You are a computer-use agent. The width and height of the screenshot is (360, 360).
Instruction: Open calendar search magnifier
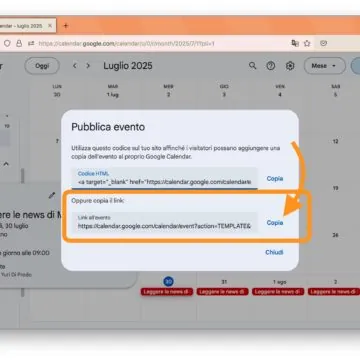[x=253, y=66]
